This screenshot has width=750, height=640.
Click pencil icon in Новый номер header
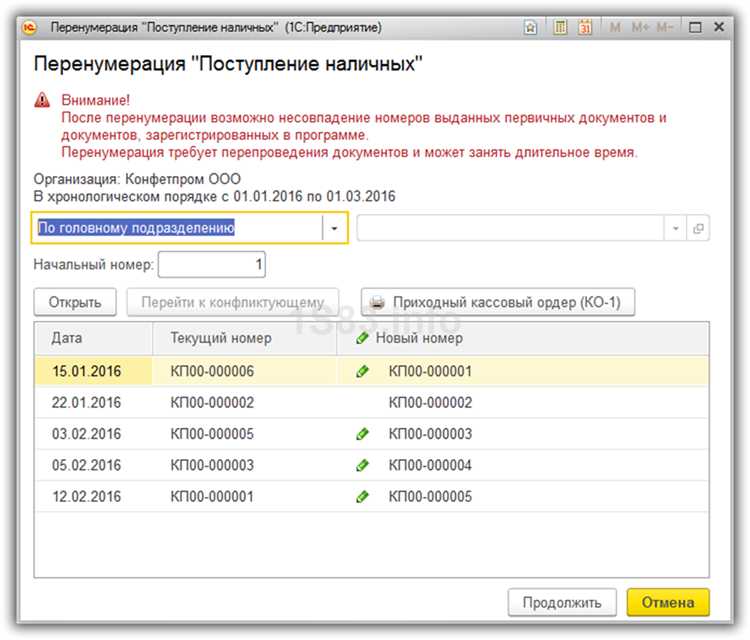pos(363,338)
